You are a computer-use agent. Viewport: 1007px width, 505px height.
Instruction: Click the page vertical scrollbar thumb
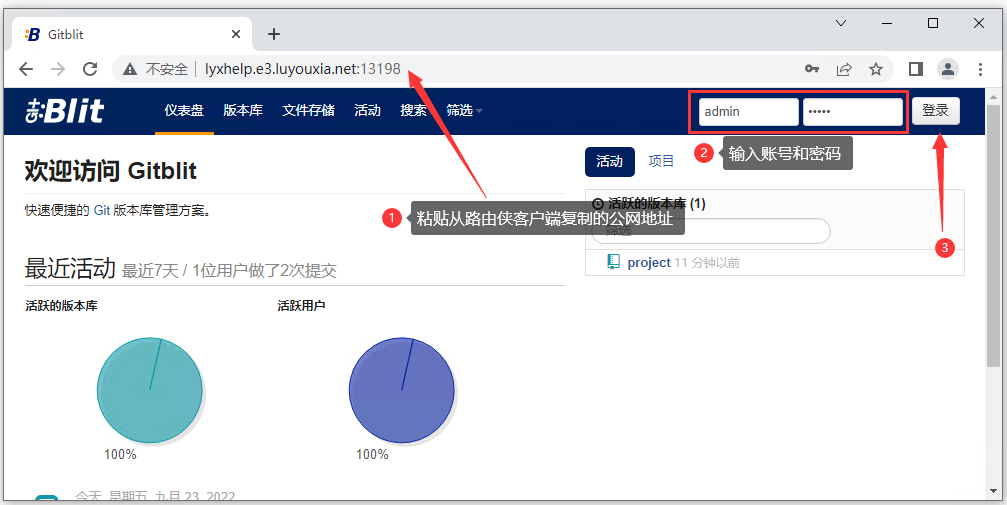click(x=993, y=238)
